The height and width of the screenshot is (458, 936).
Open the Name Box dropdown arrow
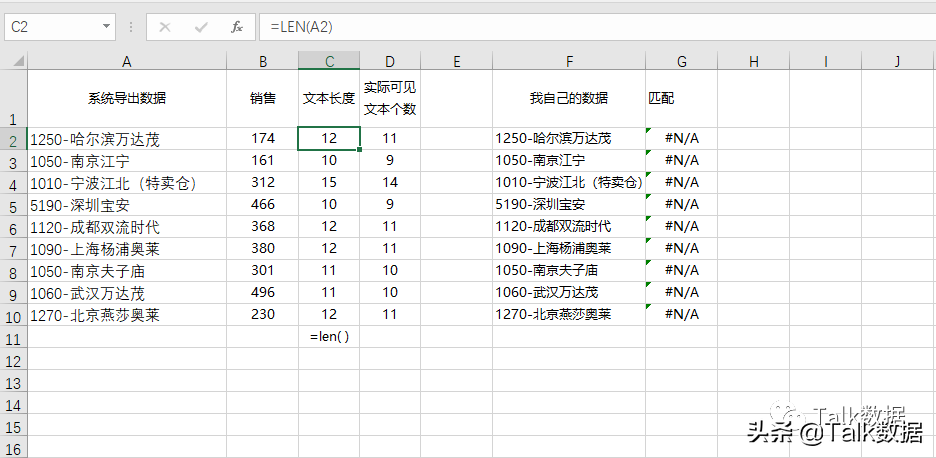106,27
